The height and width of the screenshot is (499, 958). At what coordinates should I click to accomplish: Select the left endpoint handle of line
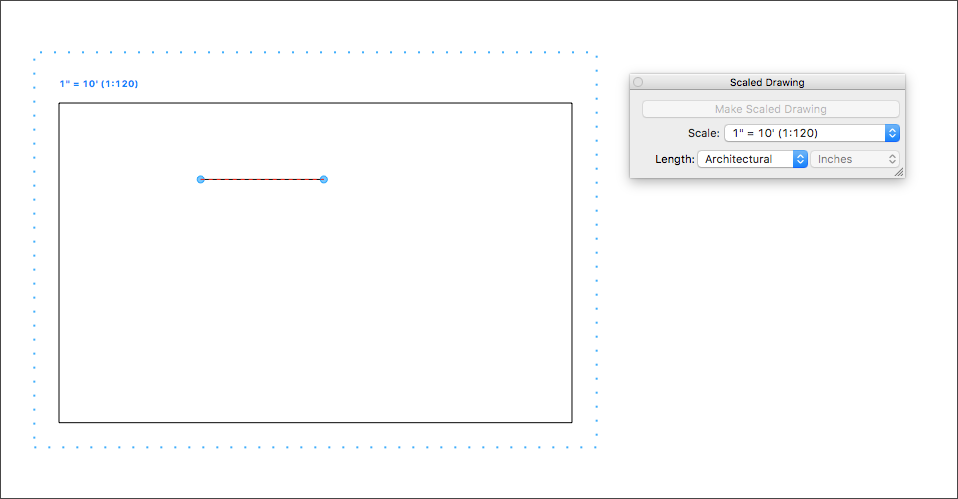tap(200, 180)
